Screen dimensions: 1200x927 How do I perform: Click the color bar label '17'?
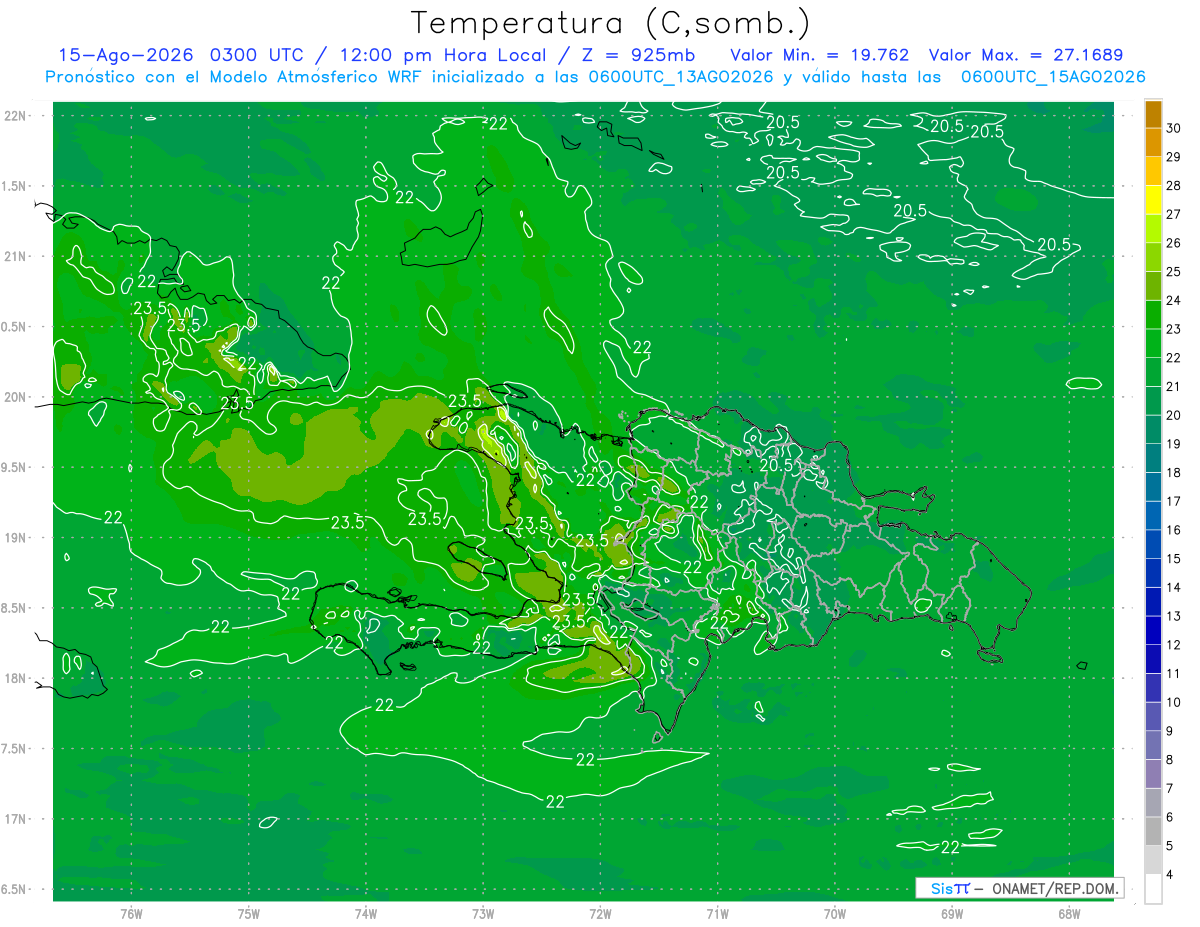click(x=1174, y=501)
